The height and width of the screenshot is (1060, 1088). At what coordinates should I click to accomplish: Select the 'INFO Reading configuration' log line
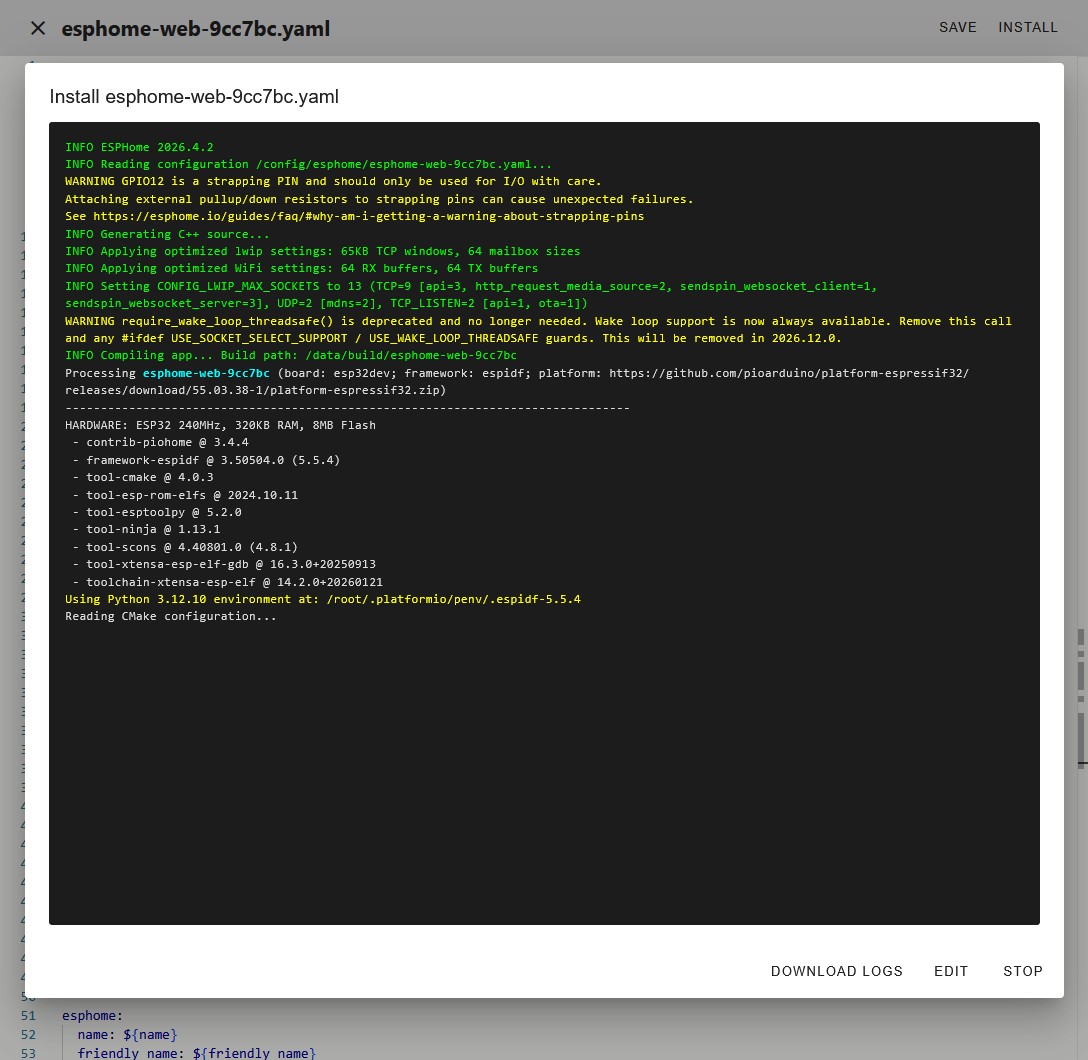[309, 164]
